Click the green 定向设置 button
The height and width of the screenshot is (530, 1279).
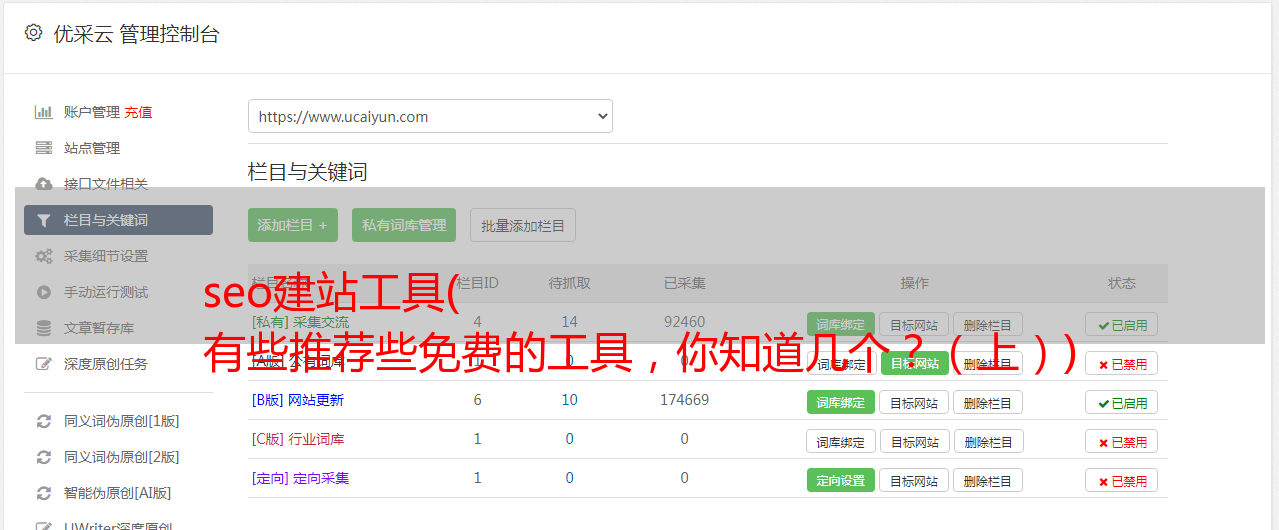[841, 480]
